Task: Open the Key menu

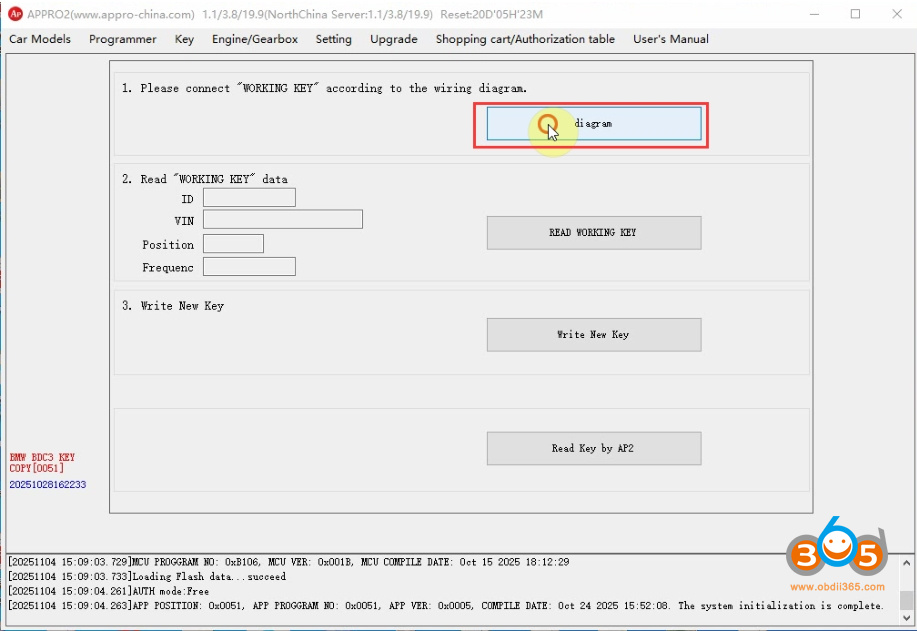Action: coord(186,39)
